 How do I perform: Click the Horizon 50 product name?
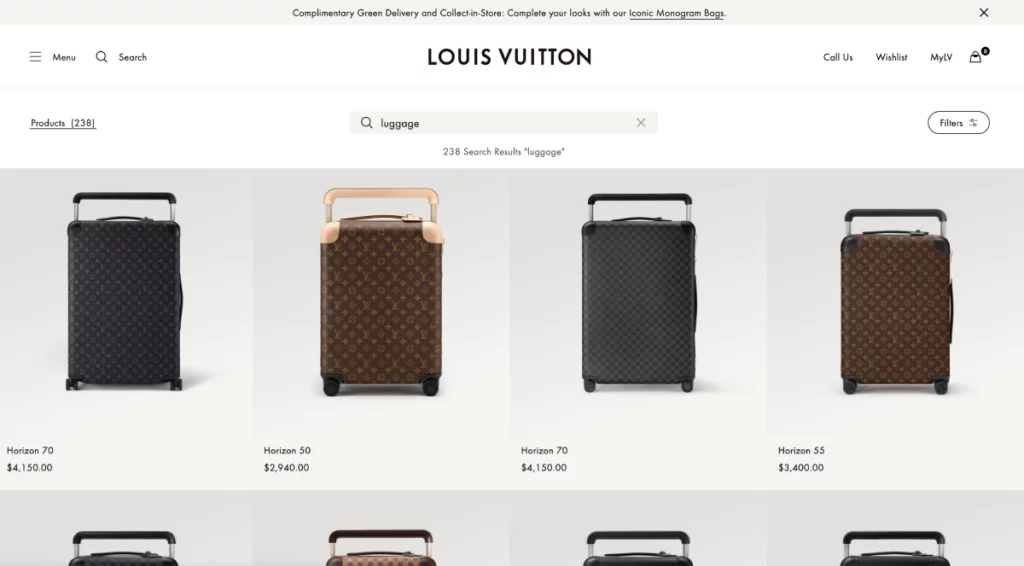click(287, 450)
